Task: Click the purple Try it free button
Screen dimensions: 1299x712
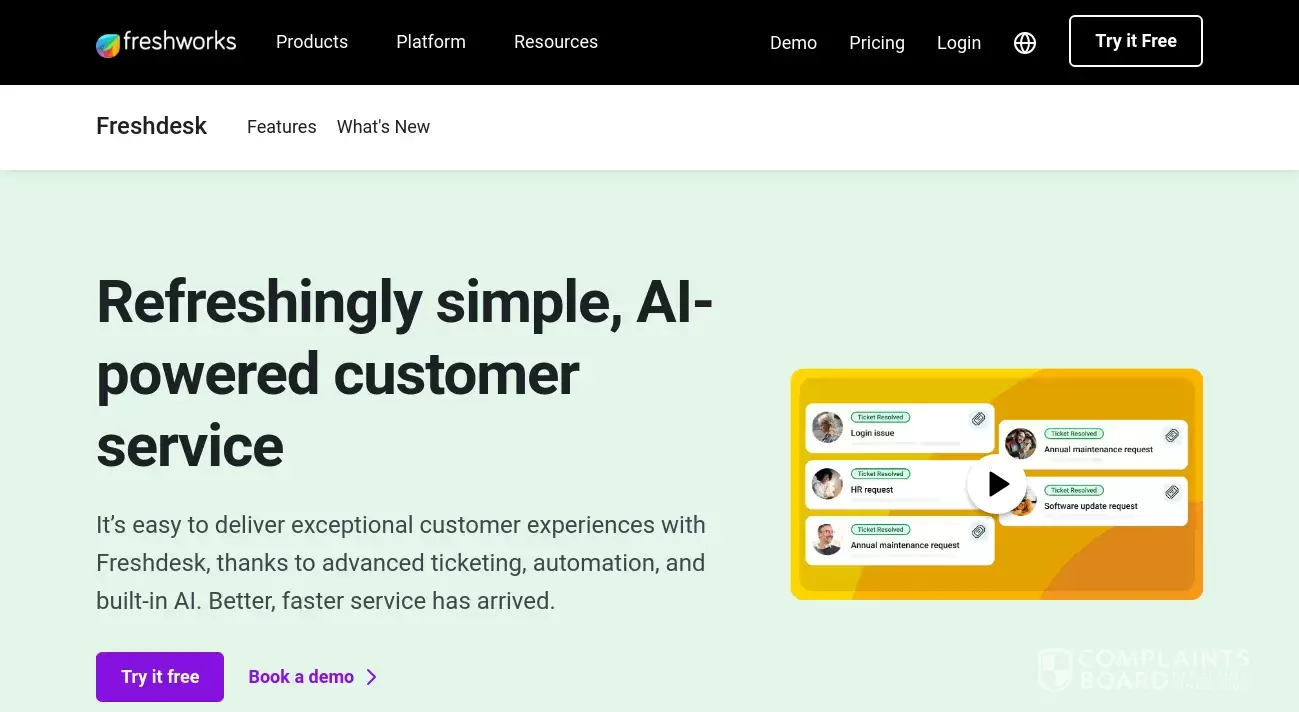Action: tap(160, 677)
